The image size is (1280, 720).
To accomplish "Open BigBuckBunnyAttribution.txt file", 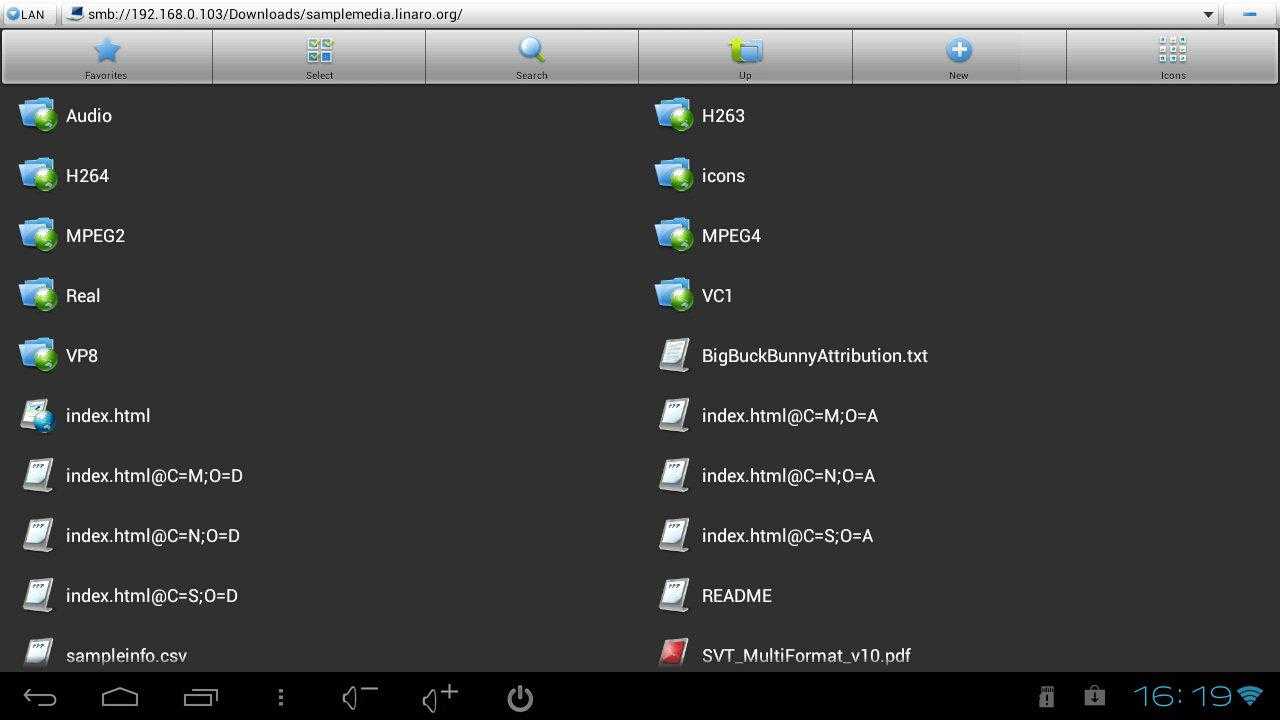I will [814, 356].
